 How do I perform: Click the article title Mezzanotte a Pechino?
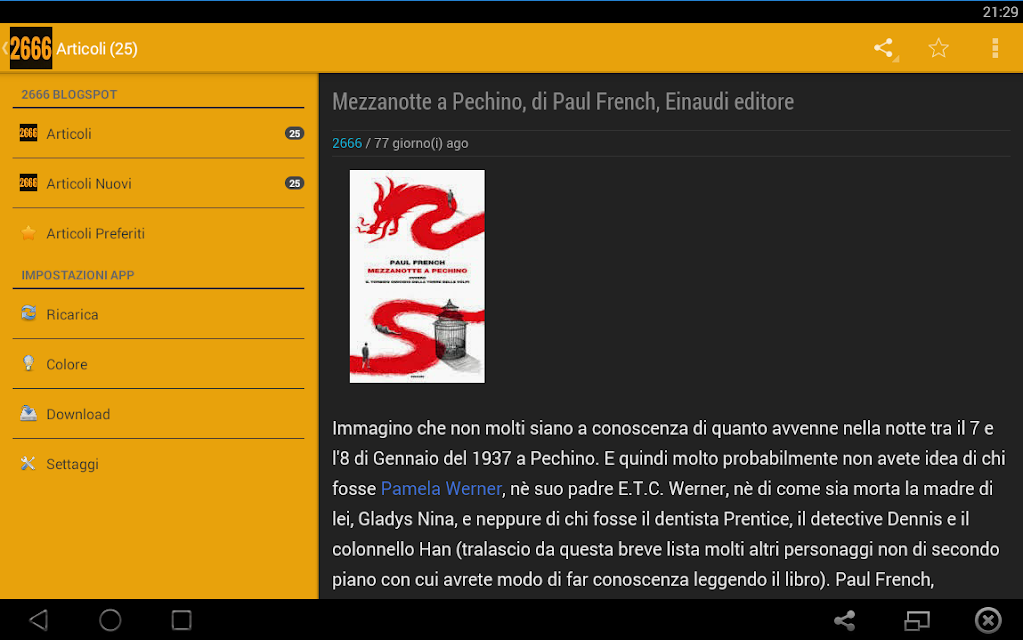click(563, 102)
